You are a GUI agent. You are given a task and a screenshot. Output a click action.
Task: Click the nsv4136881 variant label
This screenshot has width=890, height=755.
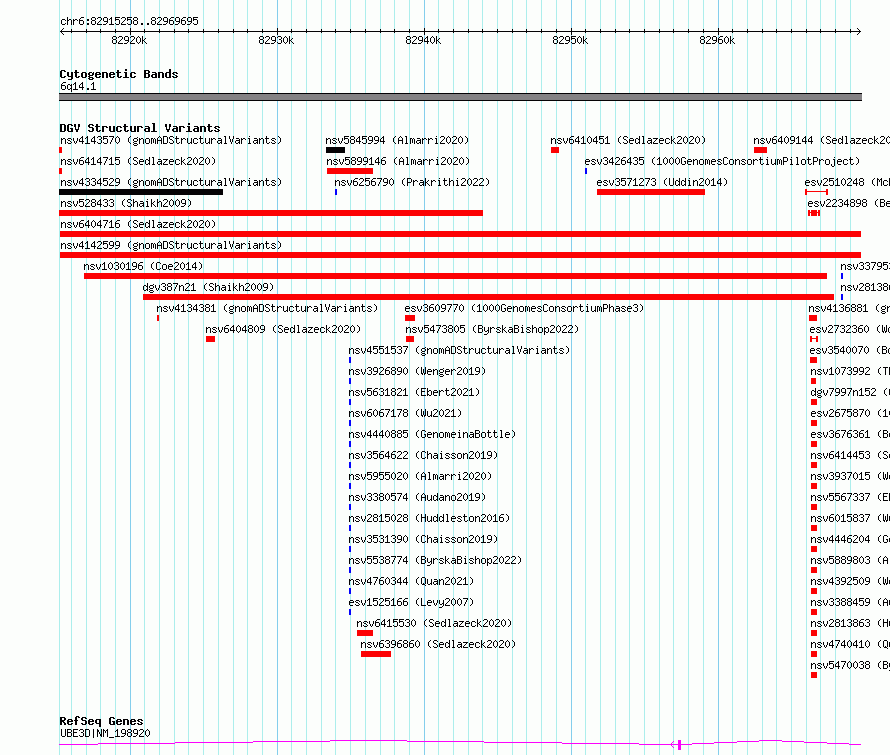coord(849,308)
